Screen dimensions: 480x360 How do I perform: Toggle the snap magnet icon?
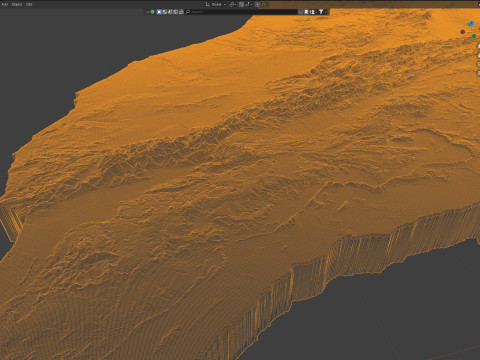click(x=241, y=5)
